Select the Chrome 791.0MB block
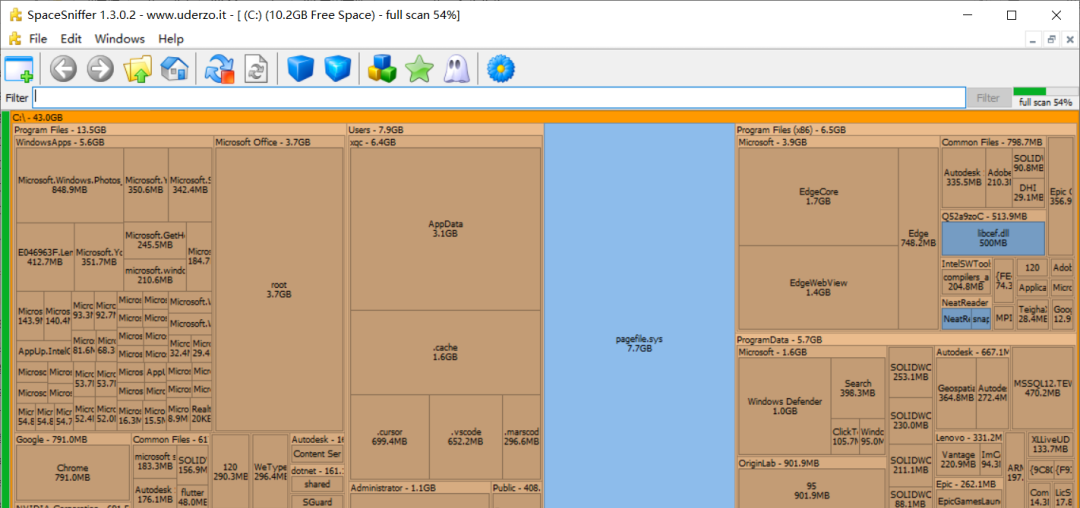1080x508 pixels. 72,472
